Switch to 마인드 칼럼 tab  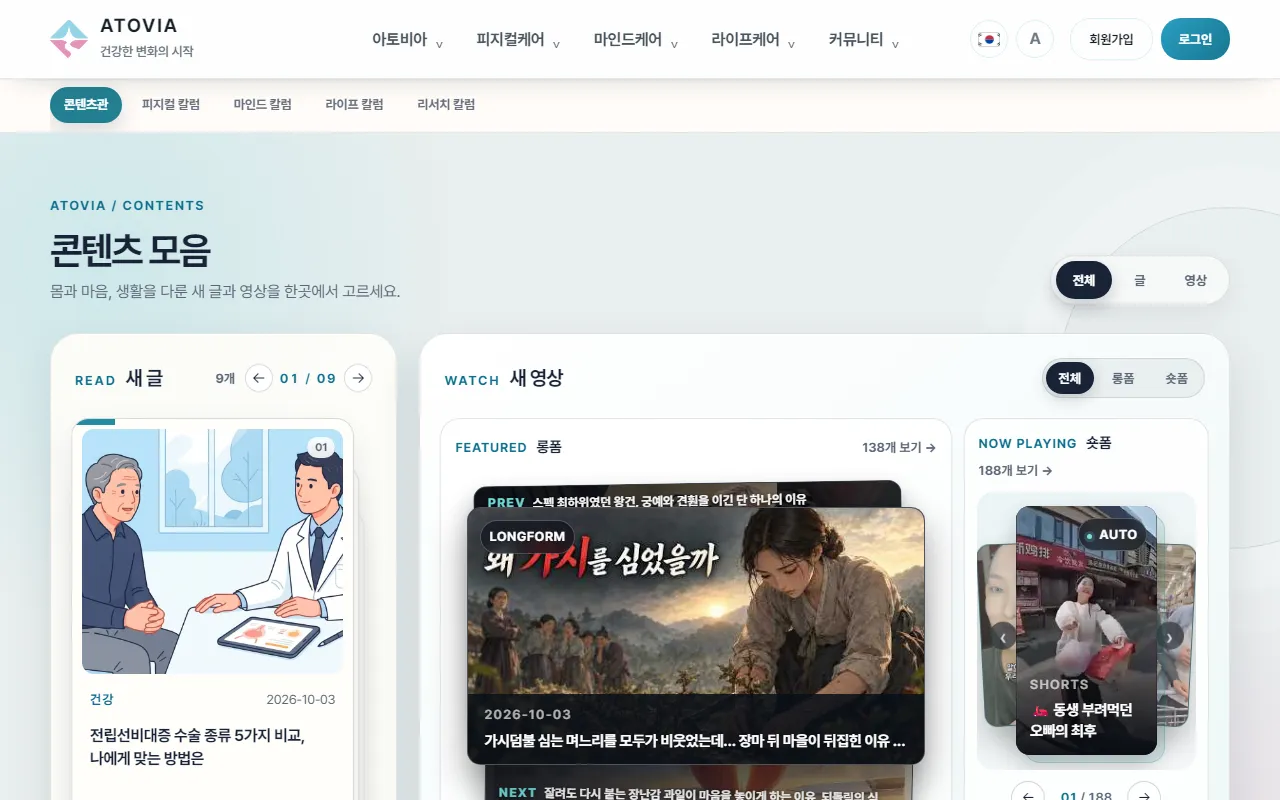click(263, 105)
